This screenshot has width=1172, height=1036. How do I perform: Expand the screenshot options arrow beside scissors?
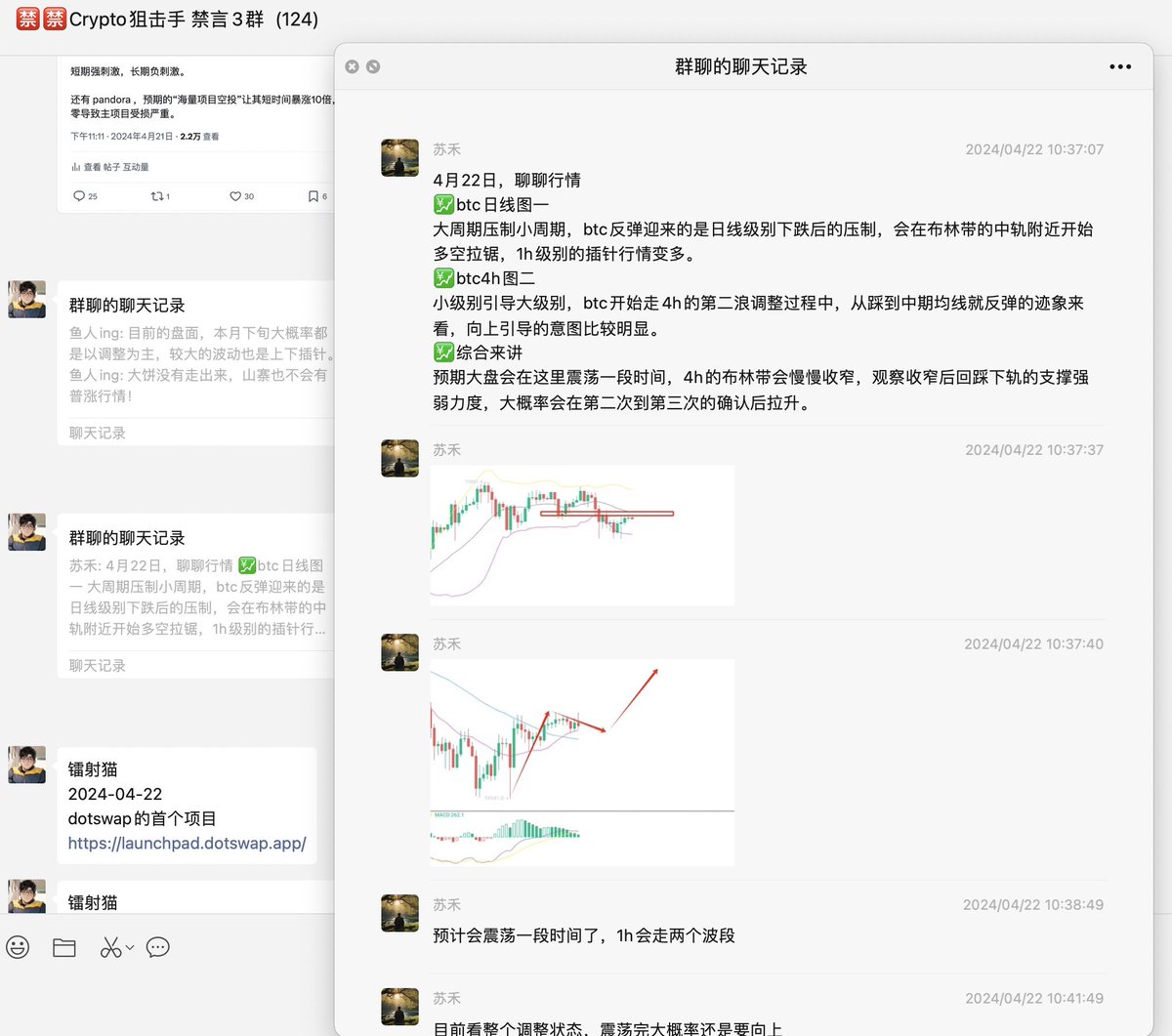(x=130, y=947)
